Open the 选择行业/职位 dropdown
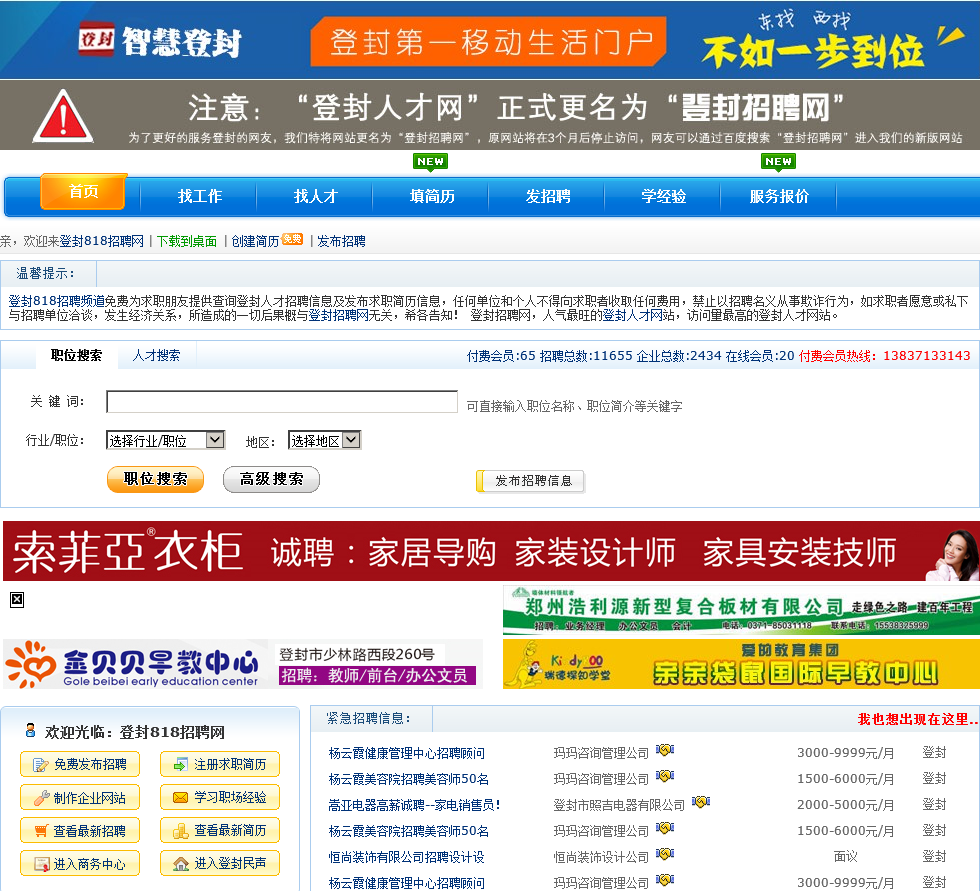The image size is (980, 891). [x=166, y=441]
